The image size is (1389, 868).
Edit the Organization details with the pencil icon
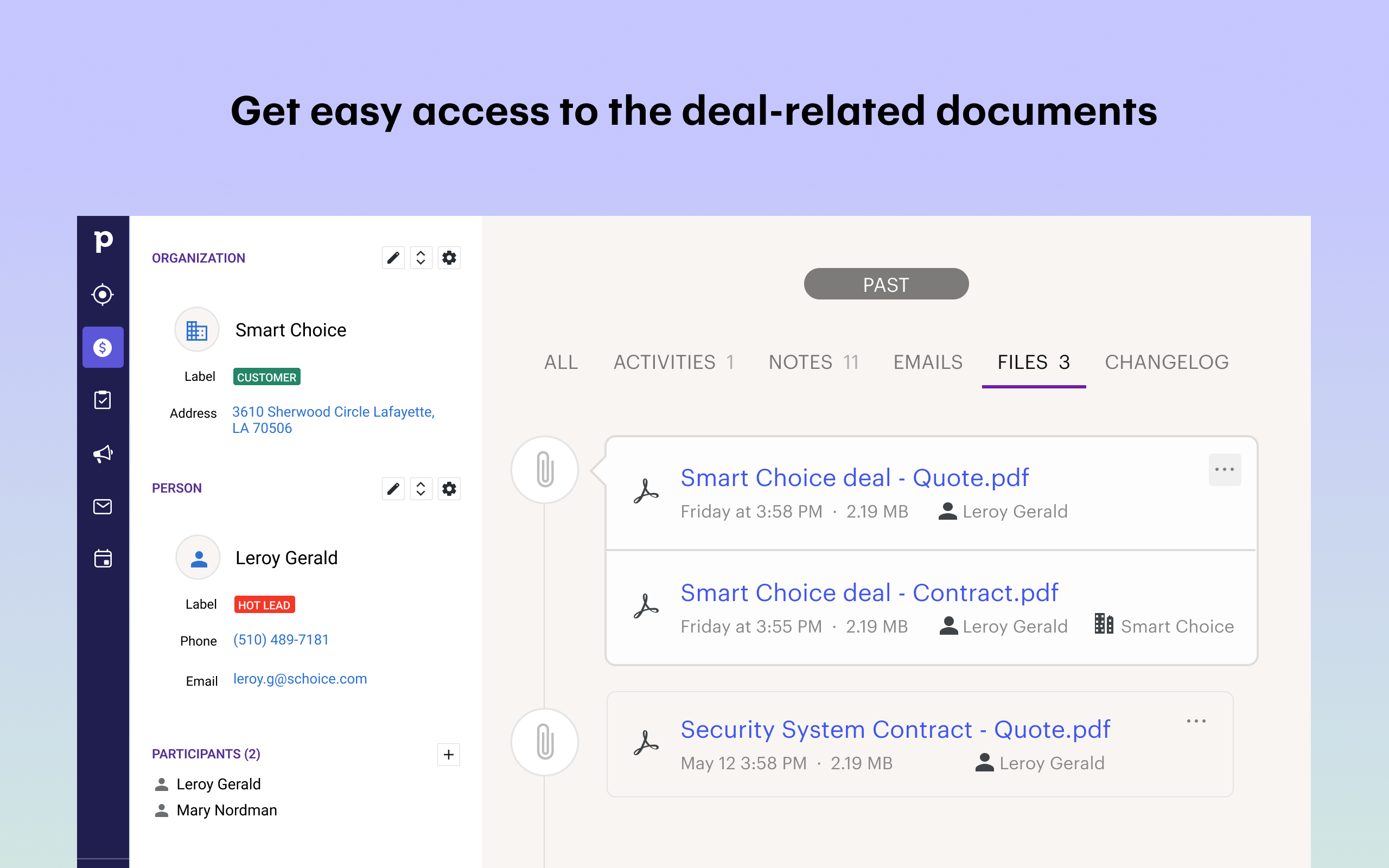tap(393, 258)
